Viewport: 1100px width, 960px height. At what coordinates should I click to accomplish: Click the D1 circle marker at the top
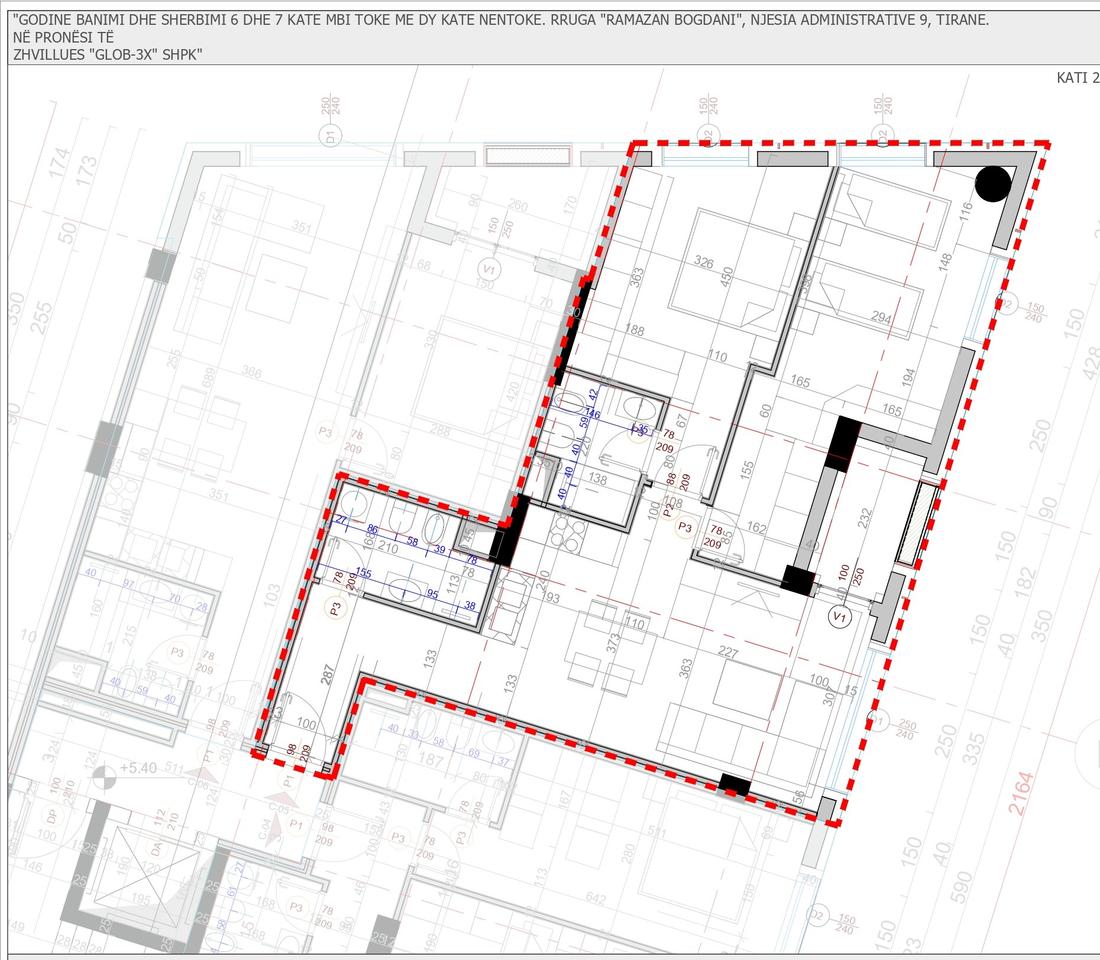328,135
